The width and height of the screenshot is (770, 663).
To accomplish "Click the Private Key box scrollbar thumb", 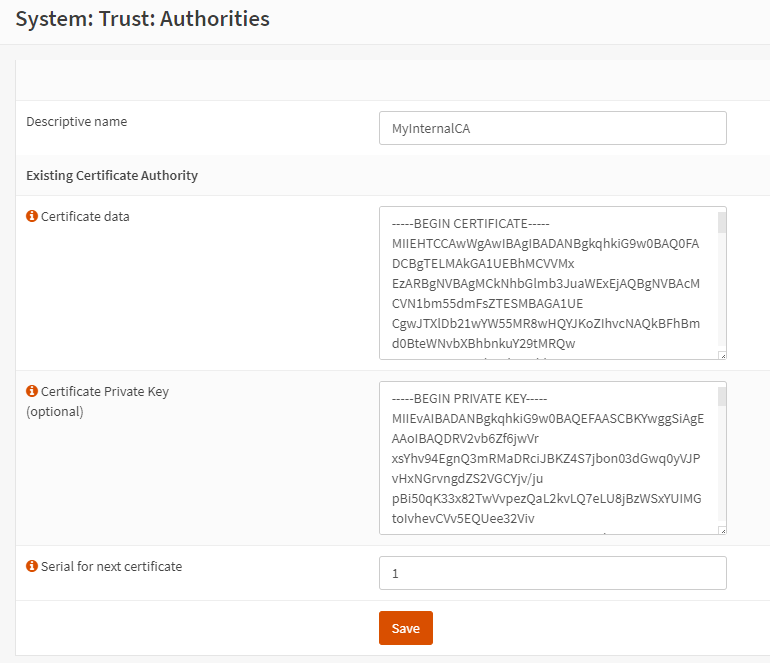I will point(722,397).
